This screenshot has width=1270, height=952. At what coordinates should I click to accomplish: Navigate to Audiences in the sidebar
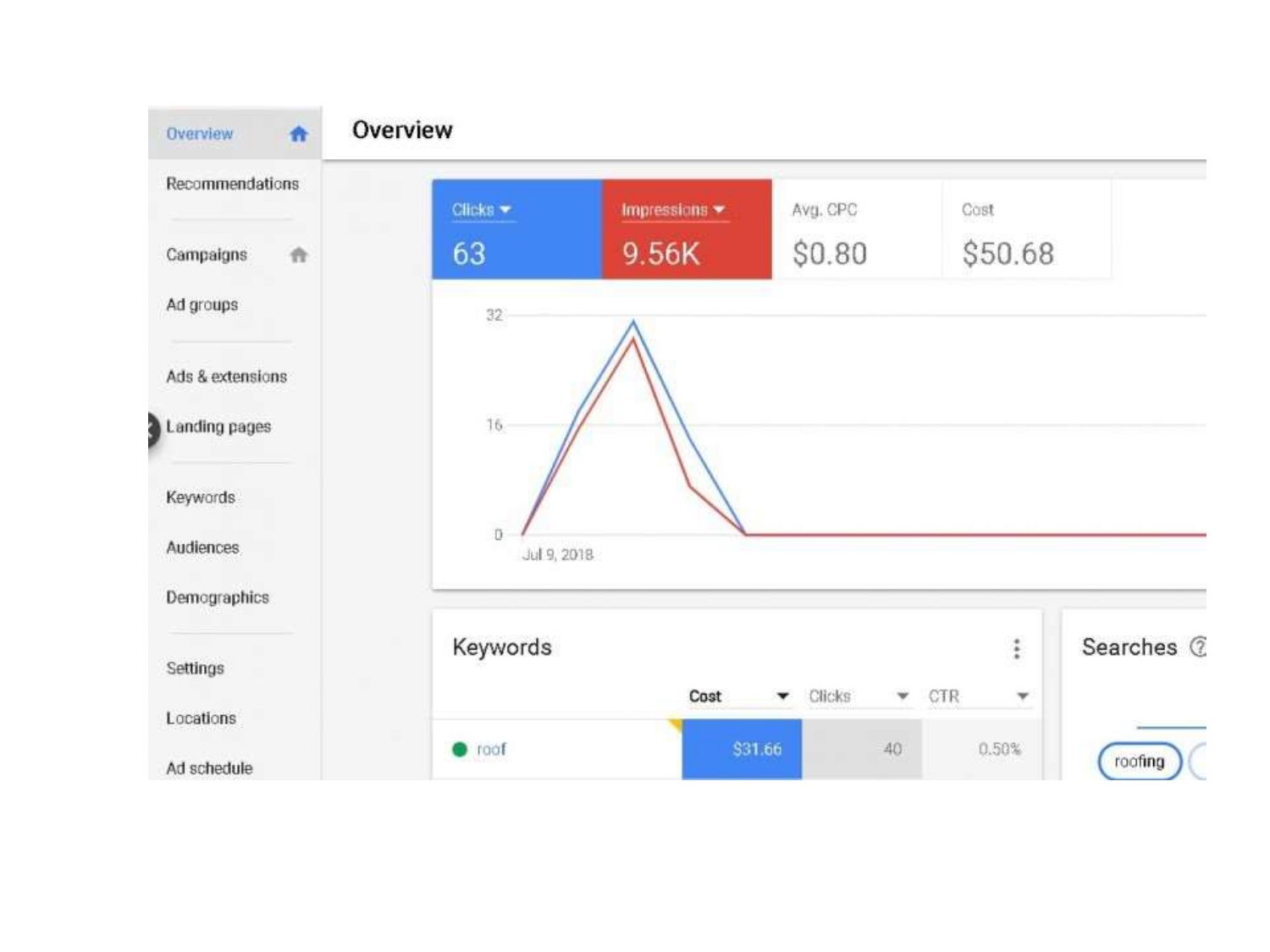[202, 548]
